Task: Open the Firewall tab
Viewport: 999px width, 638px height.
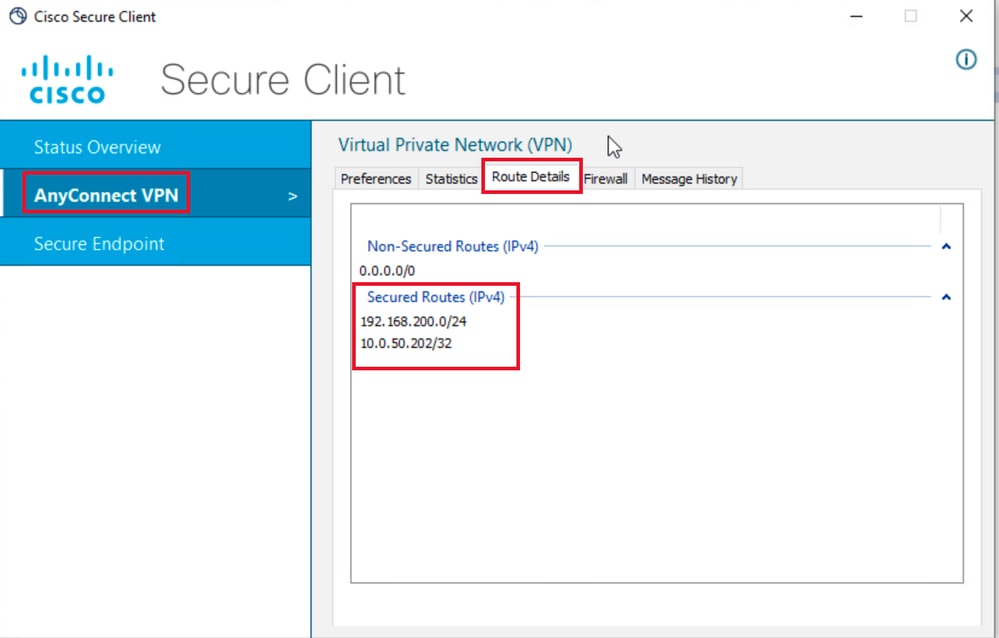Action: point(606,178)
